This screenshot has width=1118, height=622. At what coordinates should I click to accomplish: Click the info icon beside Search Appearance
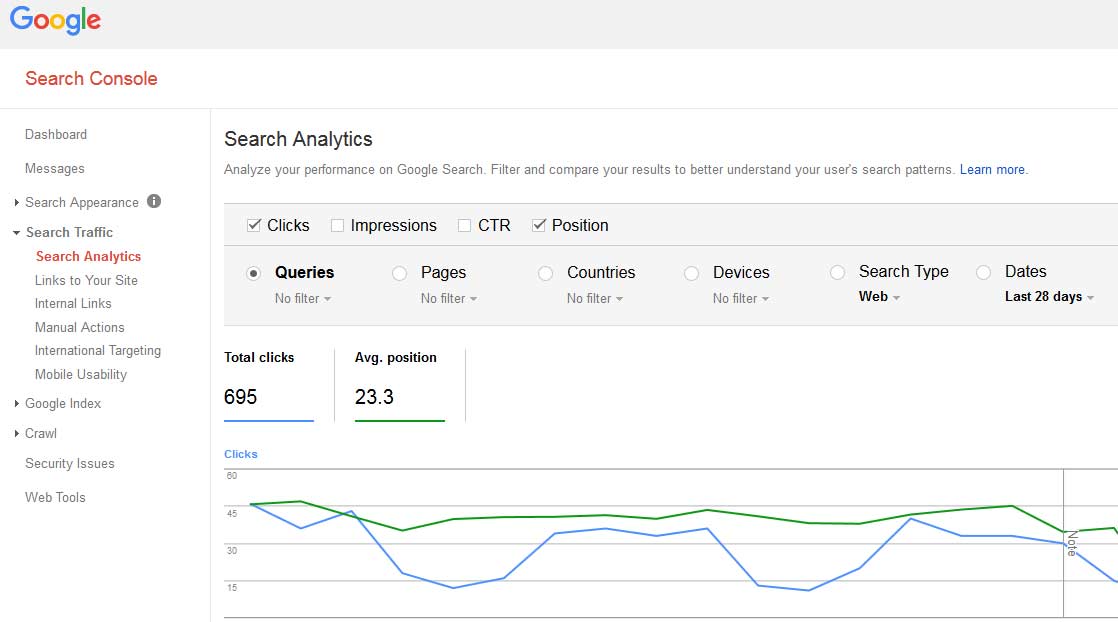153,202
